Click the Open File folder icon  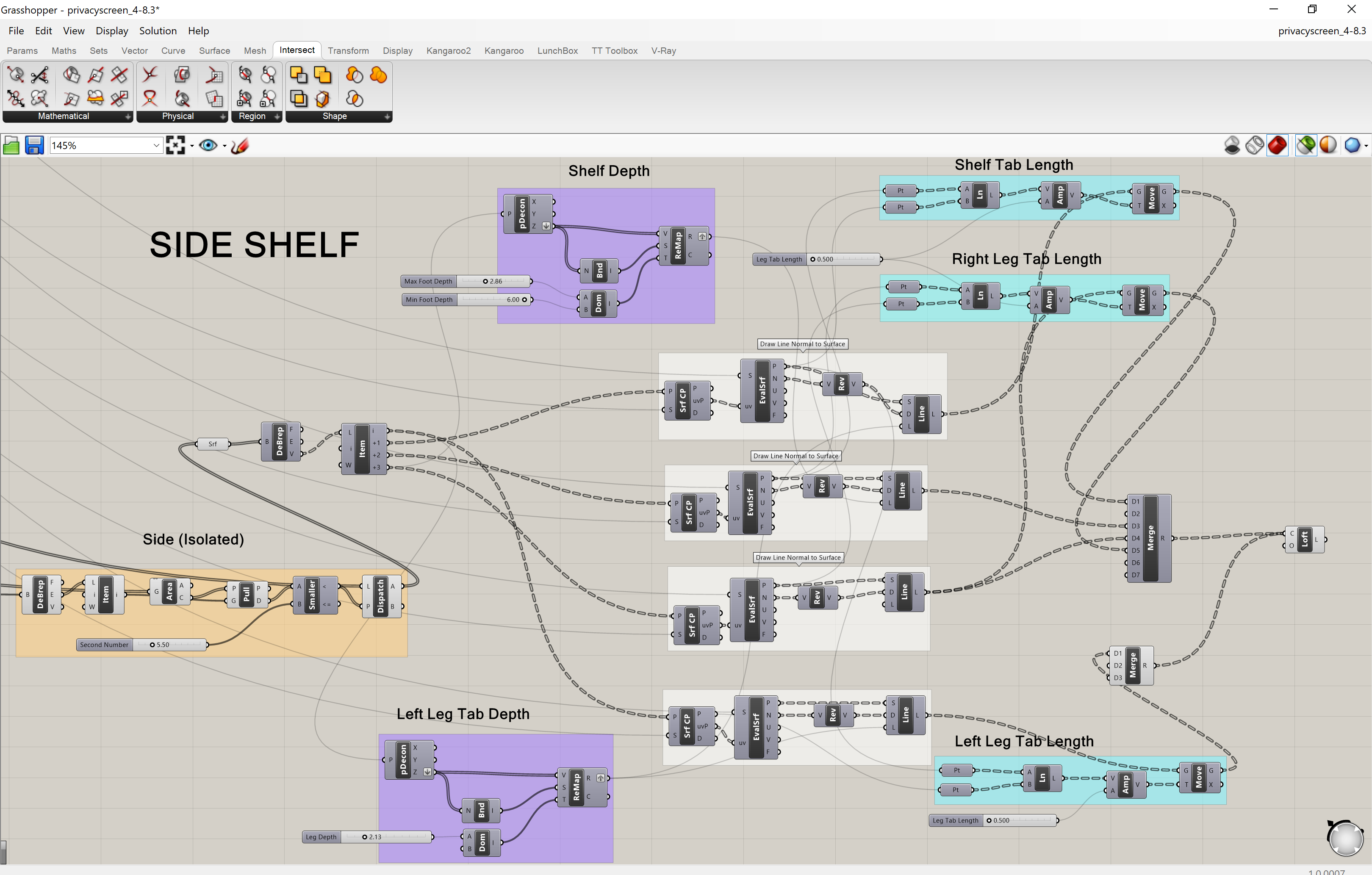(11, 146)
